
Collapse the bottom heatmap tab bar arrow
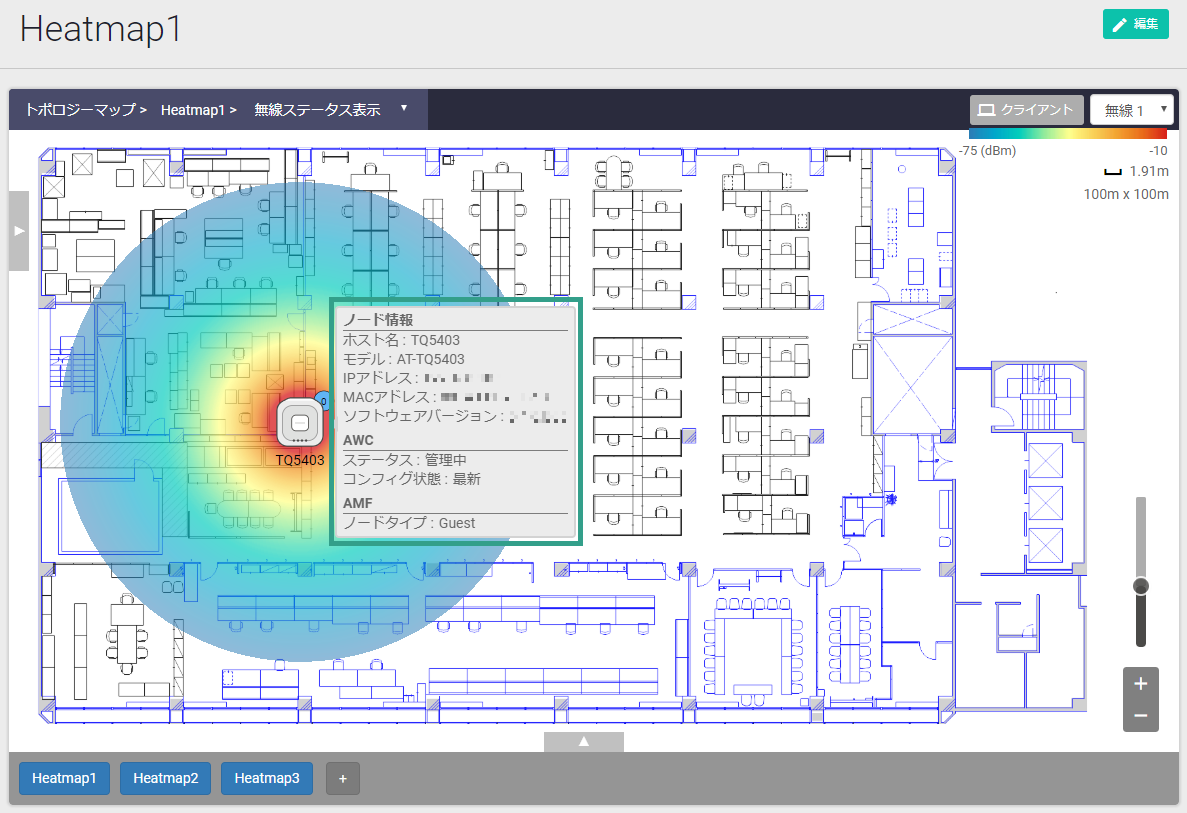click(x=584, y=741)
